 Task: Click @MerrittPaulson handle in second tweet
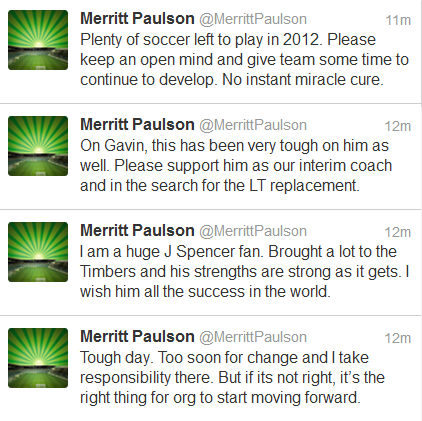(x=253, y=125)
